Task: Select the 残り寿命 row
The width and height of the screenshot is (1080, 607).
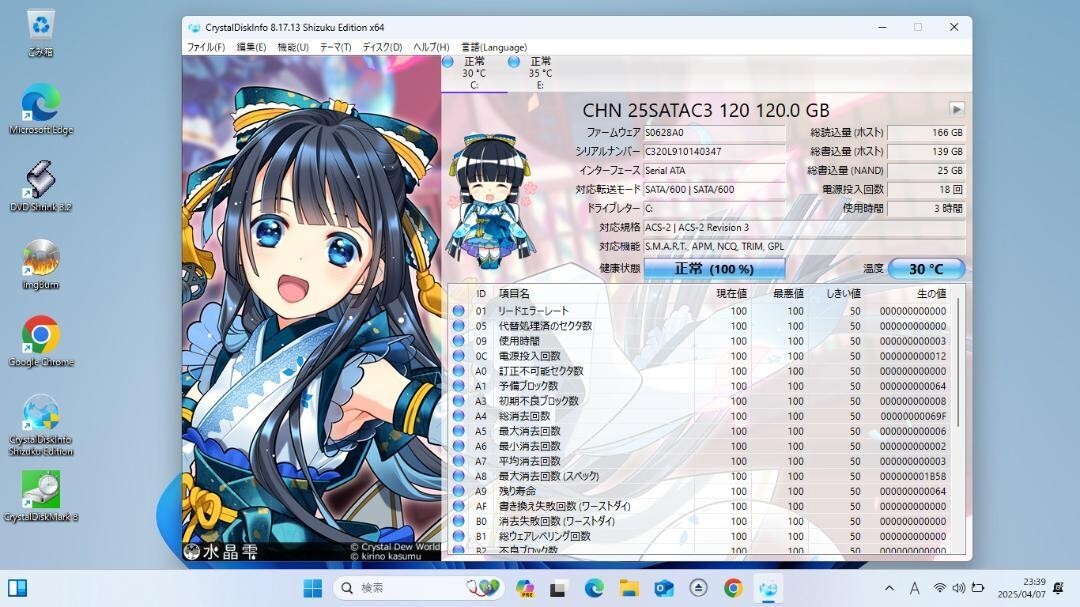Action: [x=700, y=491]
